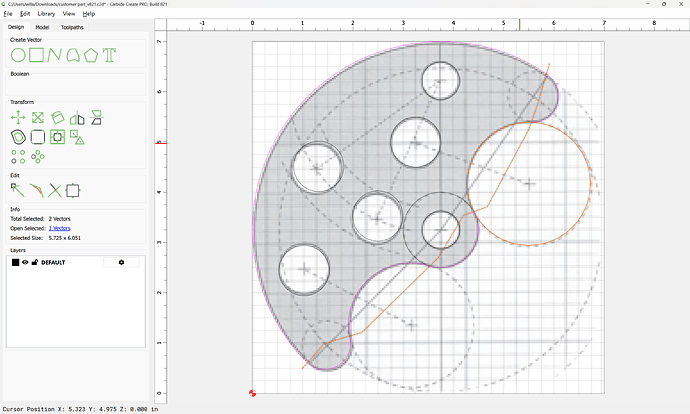Click the red origin marker on canvas
Image resolution: width=690 pixels, height=414 pixels.
(x=252, y=393)
